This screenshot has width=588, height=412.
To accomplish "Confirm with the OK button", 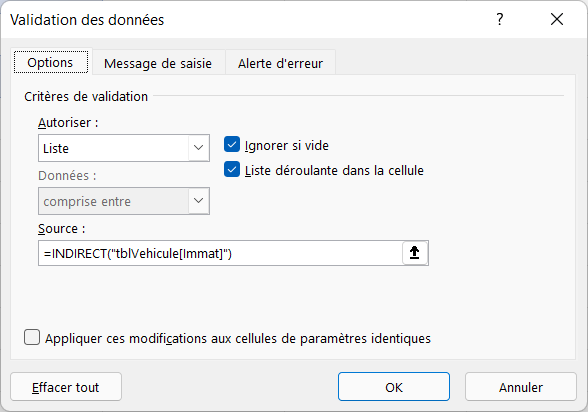I will point(394,387).
